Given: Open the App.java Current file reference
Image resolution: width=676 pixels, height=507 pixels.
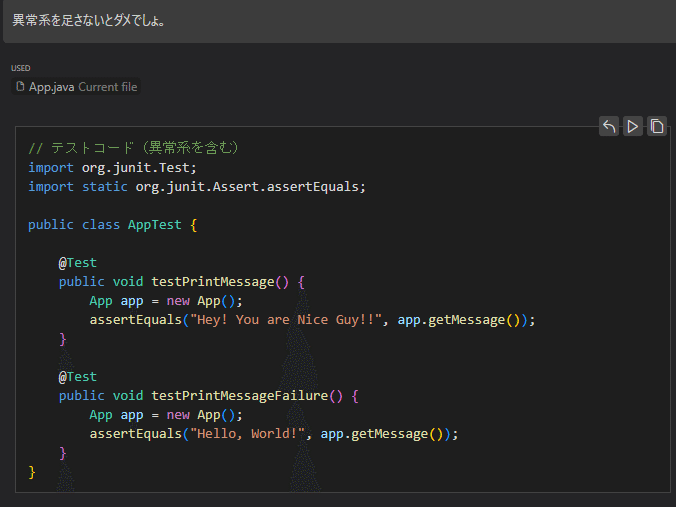Looking at the screenshot, I should [x=76, y=87].
